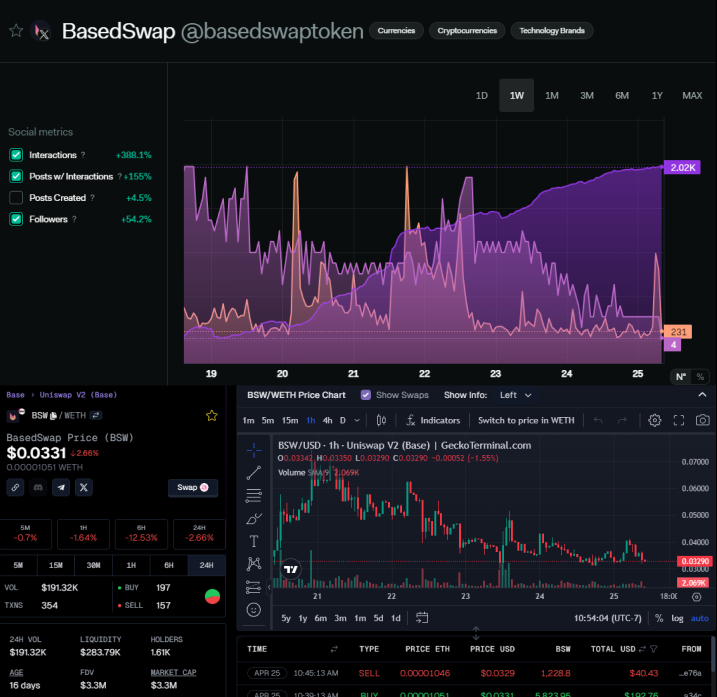Open the price axis settings icon
Image resolution: width=717 pixels, height=697 pixels.
(696, 597)
